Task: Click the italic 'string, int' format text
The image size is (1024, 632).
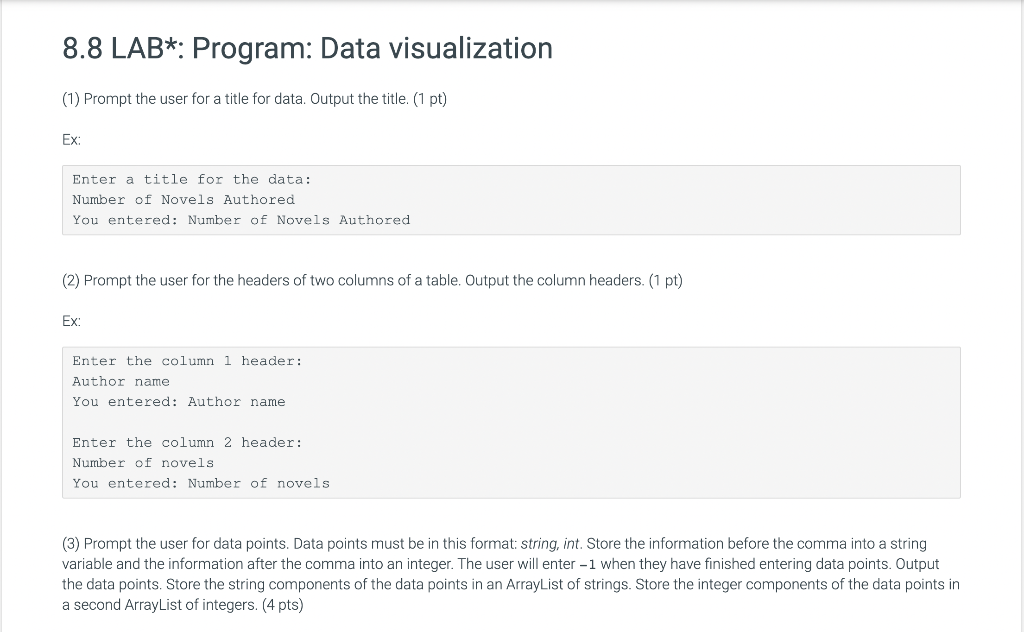Action: (551, 544)
